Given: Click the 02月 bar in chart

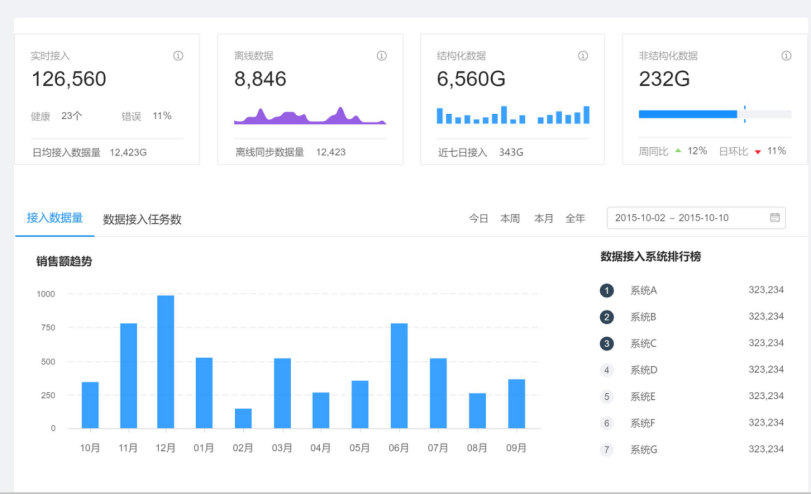Looking at the screenshot, I should pos(243,418).
